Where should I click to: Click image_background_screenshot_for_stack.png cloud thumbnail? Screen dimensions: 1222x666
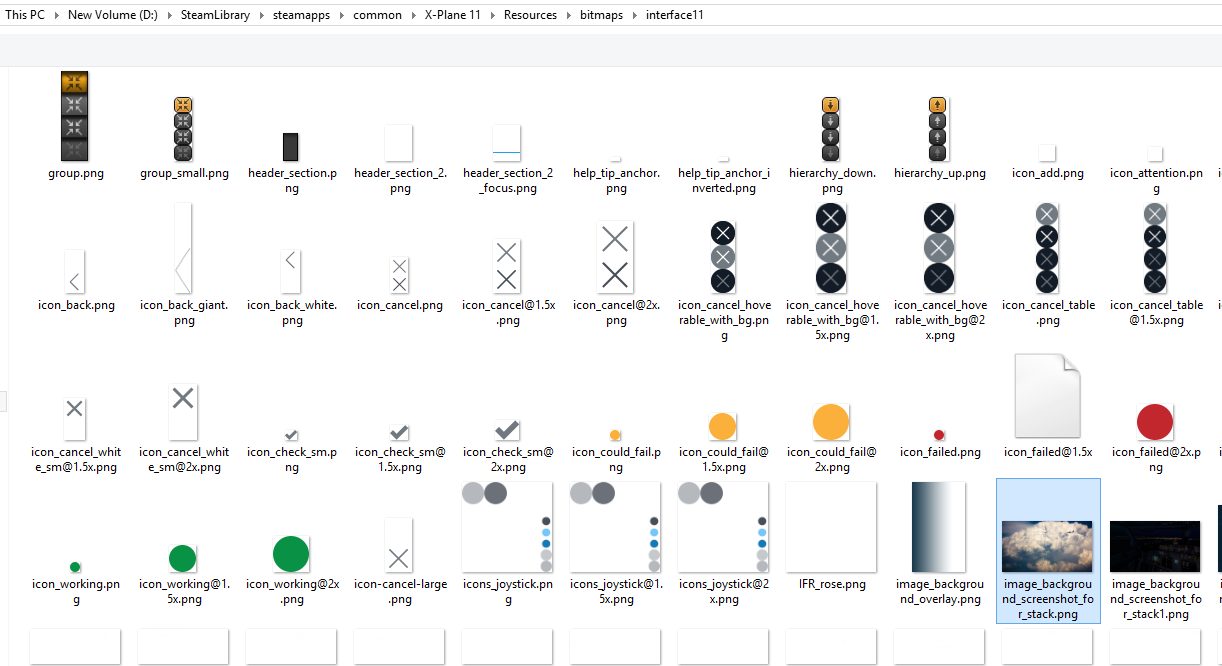(x=1047, y=546)
